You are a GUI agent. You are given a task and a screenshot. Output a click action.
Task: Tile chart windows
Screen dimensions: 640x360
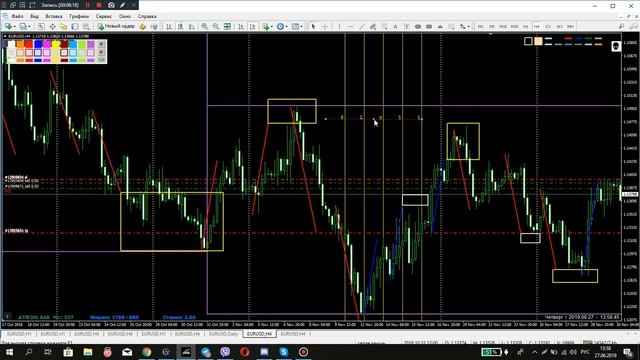point(227,26)
